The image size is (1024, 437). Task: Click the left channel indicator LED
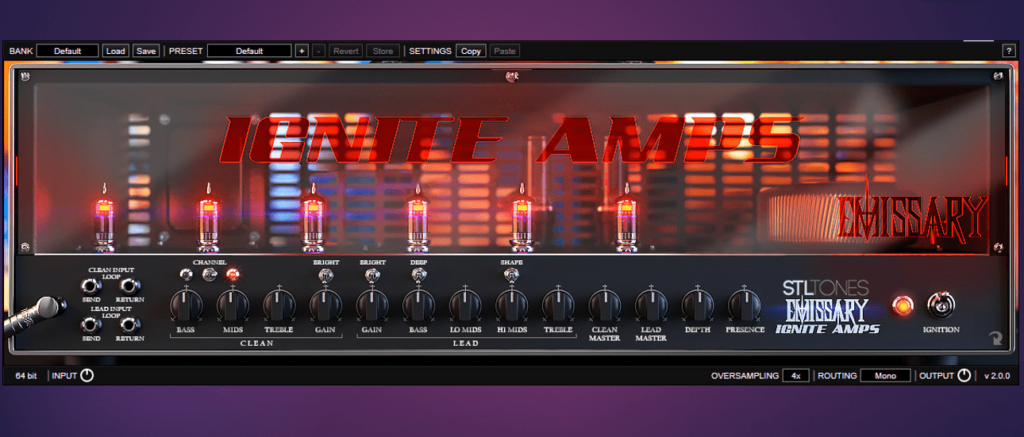186,274
